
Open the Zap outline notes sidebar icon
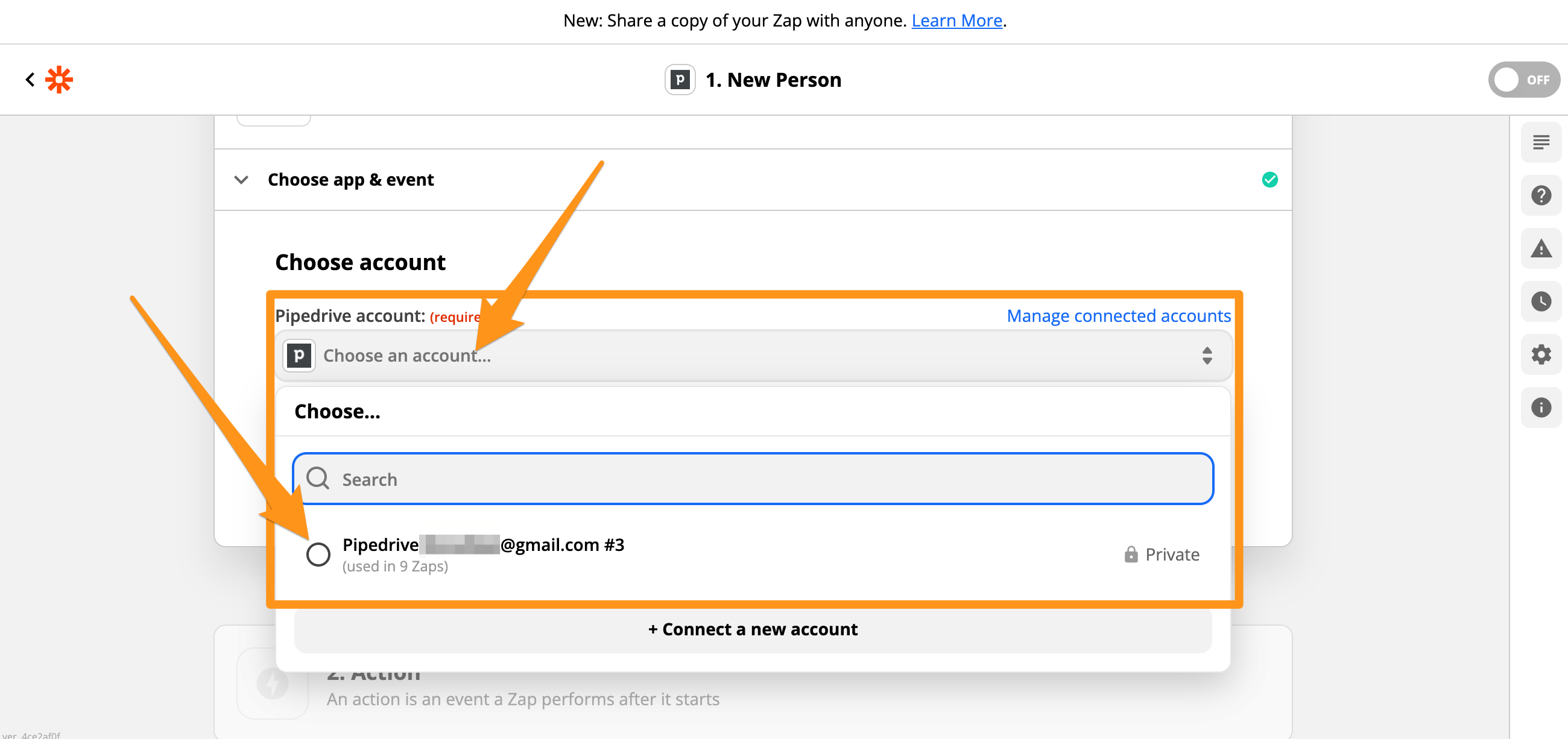pyautogui.click(x=1541, y=142)
